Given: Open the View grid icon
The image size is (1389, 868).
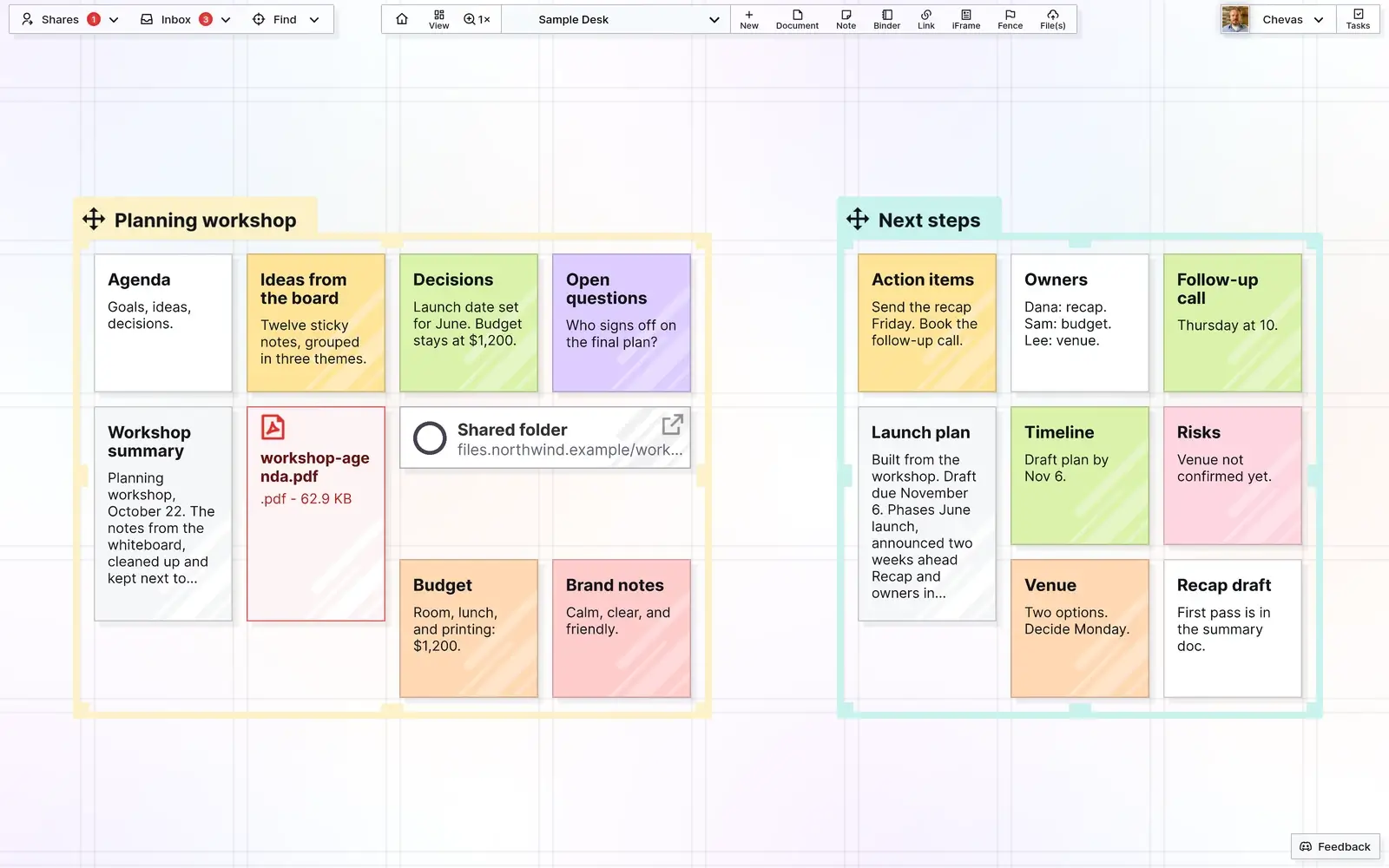Looking at the screenshot, I should 439,19.
